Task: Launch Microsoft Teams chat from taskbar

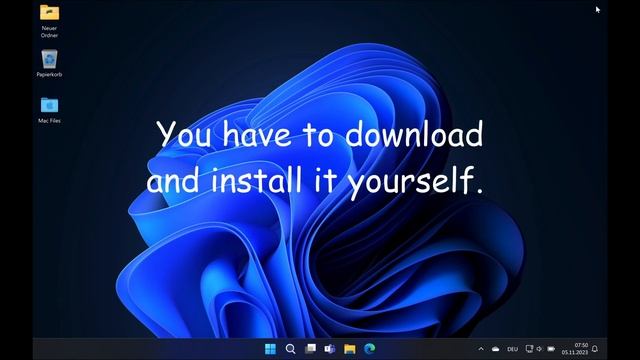Action: coord(330,349)
